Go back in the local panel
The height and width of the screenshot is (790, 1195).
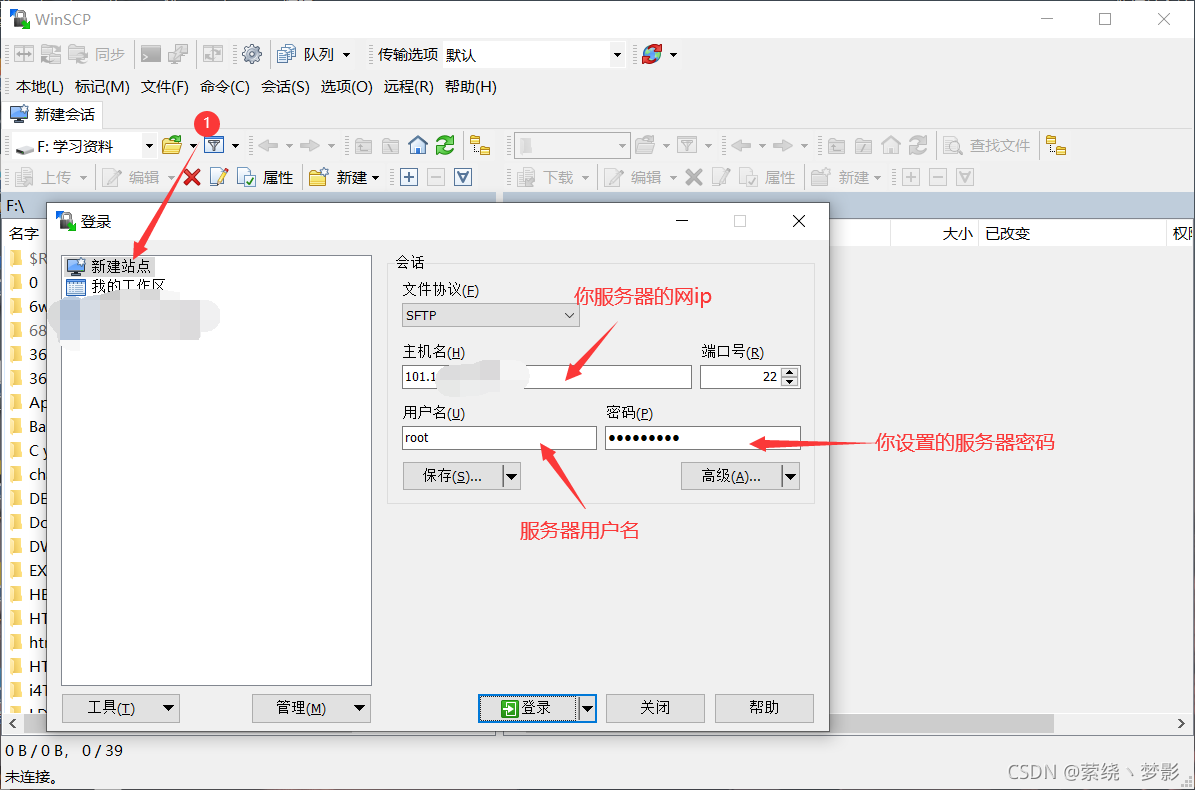[x=268, y=145]
